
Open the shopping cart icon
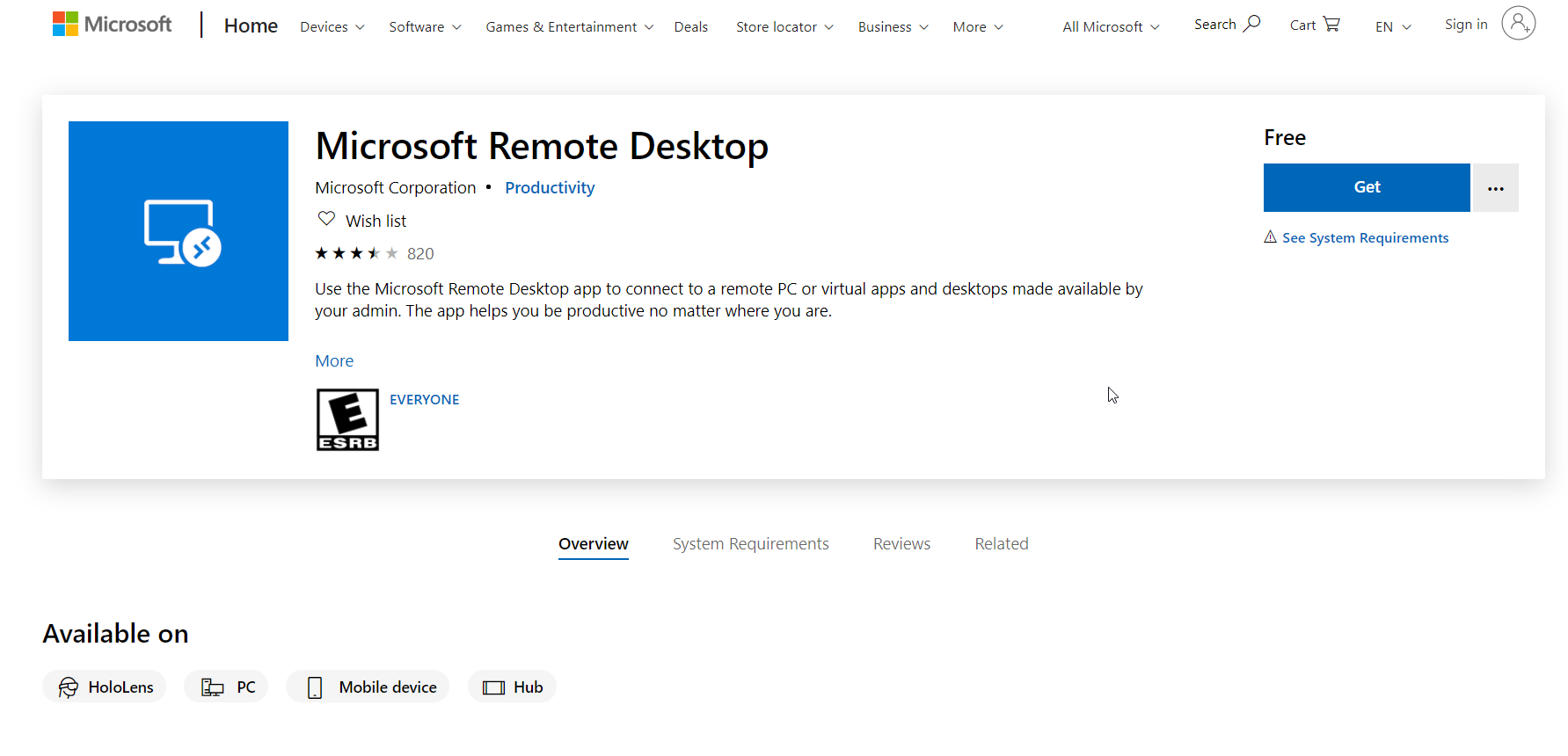pos(1331,24)
